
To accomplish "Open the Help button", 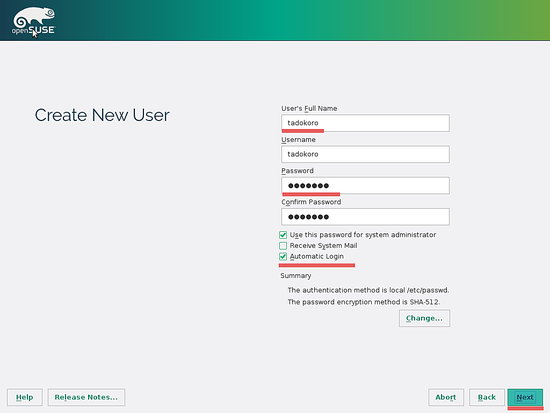I will [x=25, y=397].
